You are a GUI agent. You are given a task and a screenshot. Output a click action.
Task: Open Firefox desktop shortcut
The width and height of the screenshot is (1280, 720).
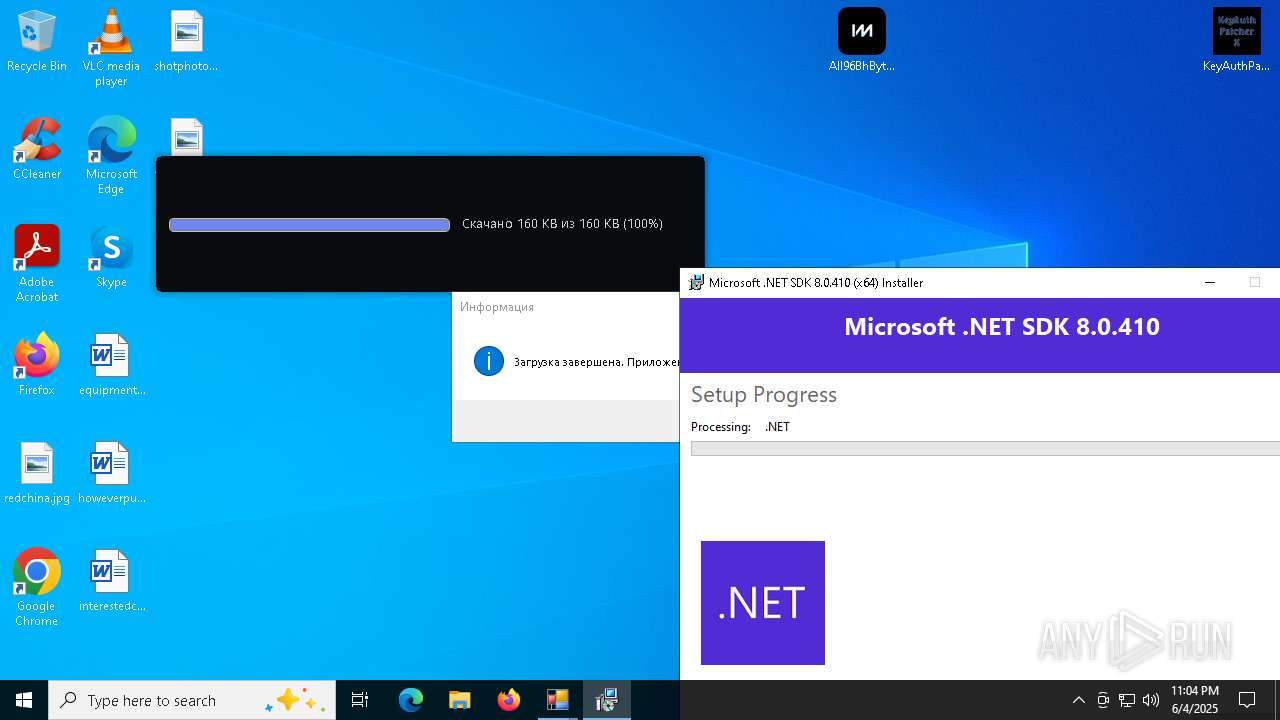coord(37,365)
